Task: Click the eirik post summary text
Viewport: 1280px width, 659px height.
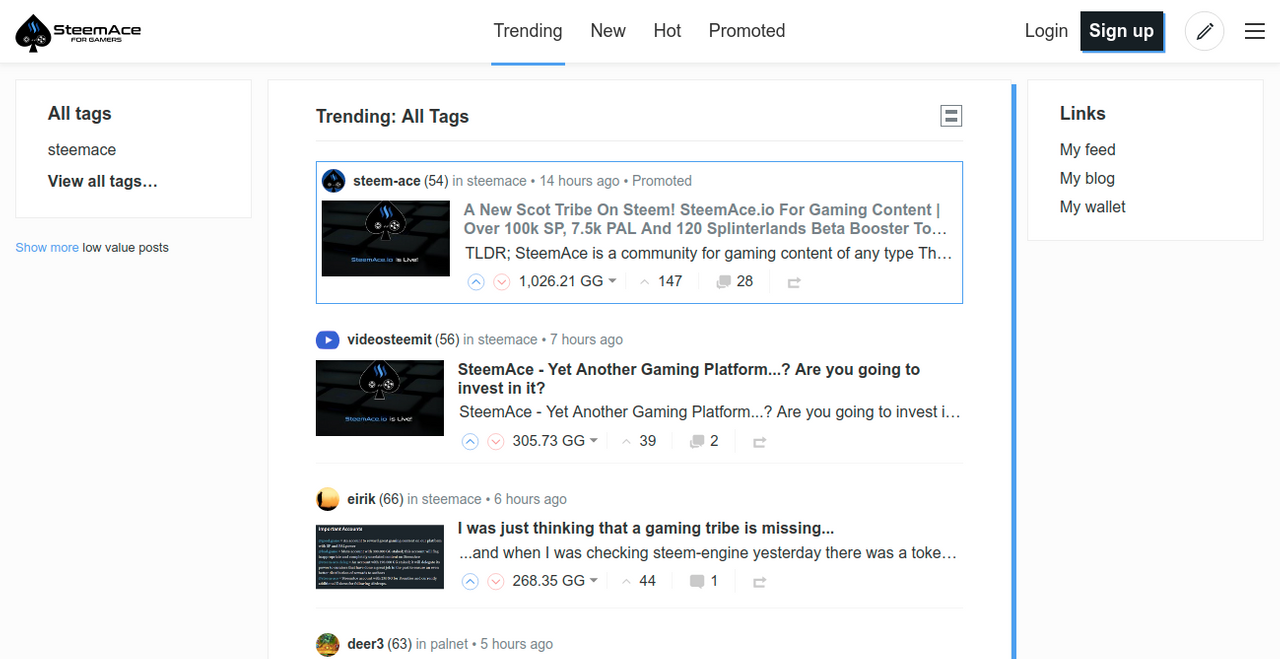Action: [x=709, y=552]
